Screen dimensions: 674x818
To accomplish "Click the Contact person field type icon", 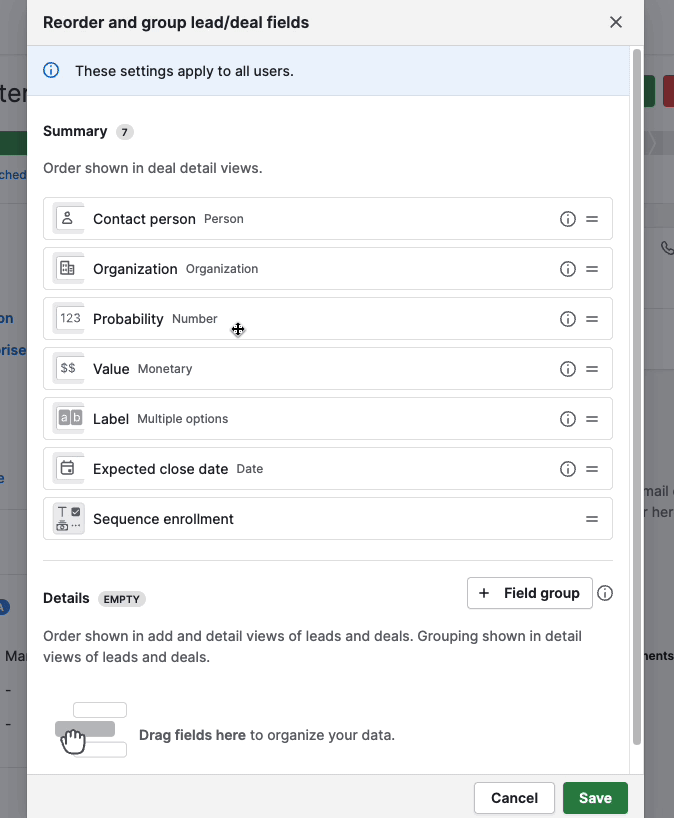I will [x=69, y=218].
